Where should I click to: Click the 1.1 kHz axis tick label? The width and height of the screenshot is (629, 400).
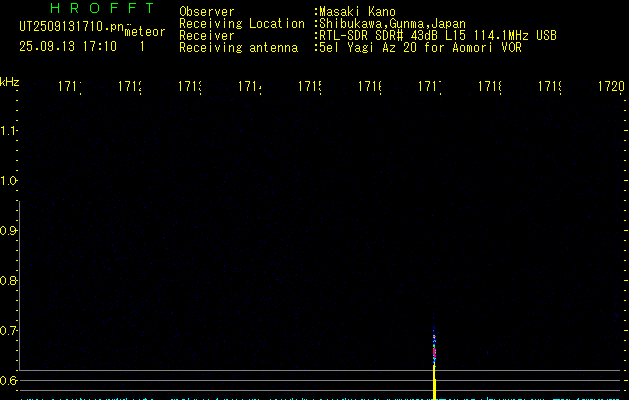(8, 130)
